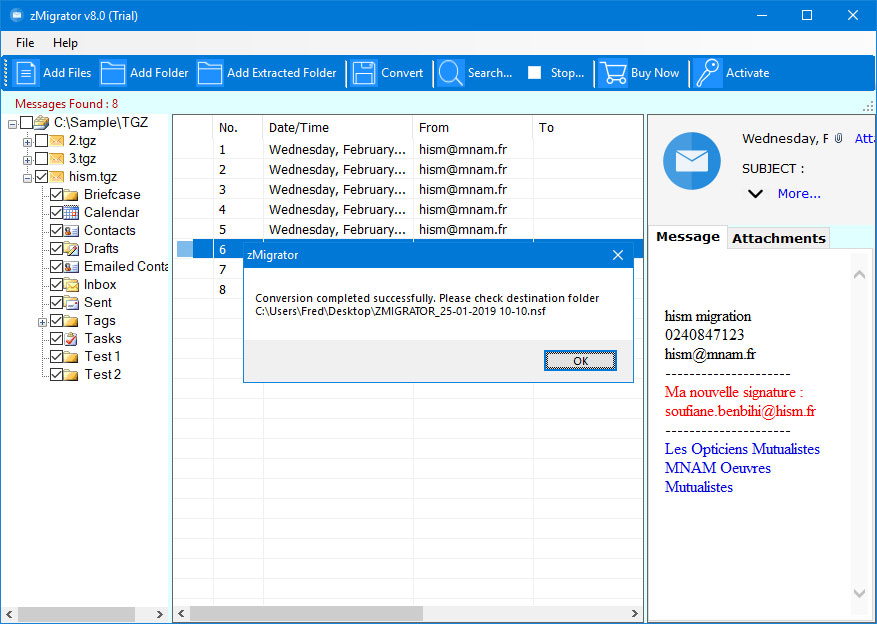The image size is (877, 624).
Task: Close the zMigrator conversion dialog
Action: 618,255
